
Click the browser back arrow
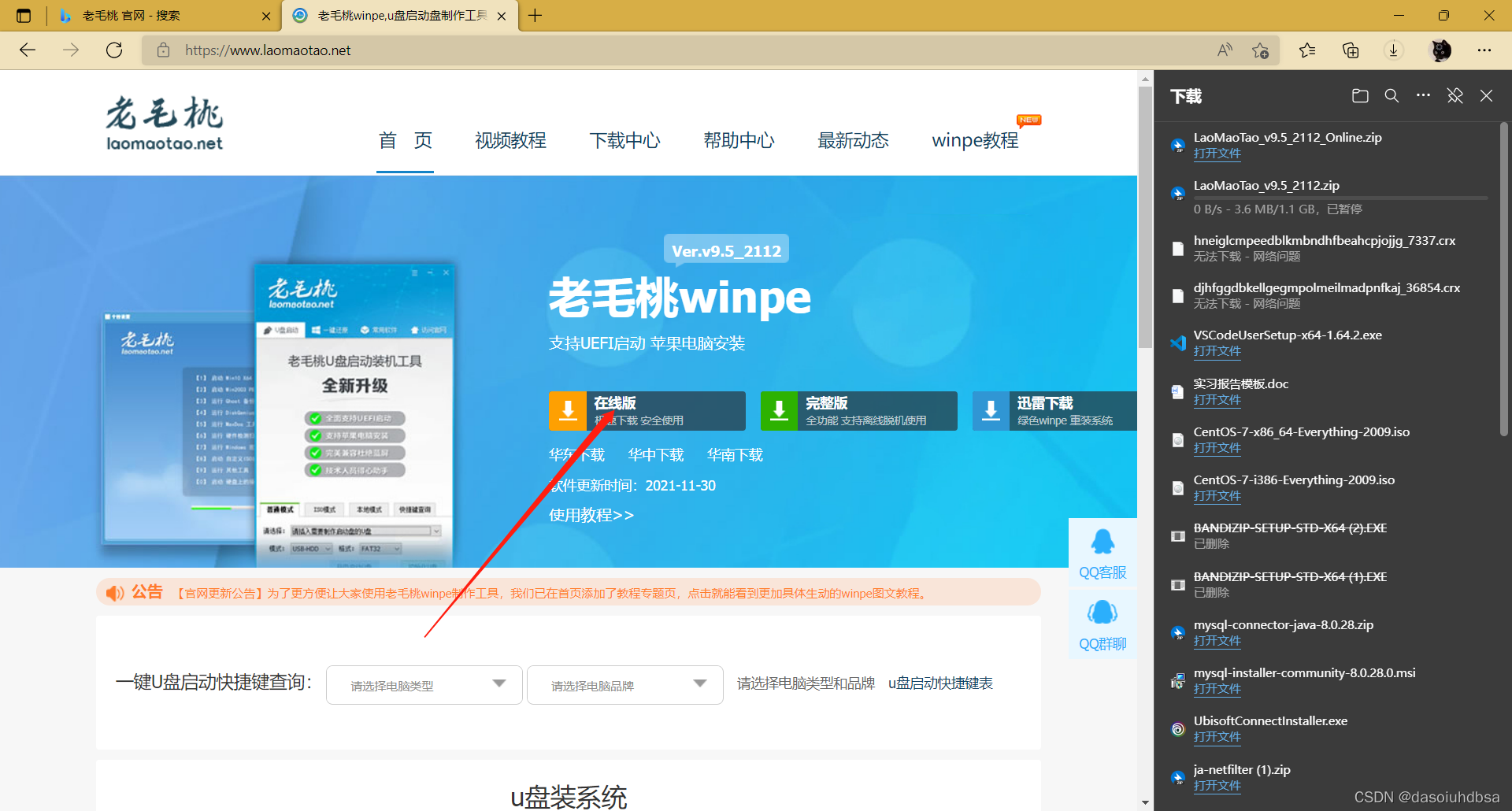(28, 50)
